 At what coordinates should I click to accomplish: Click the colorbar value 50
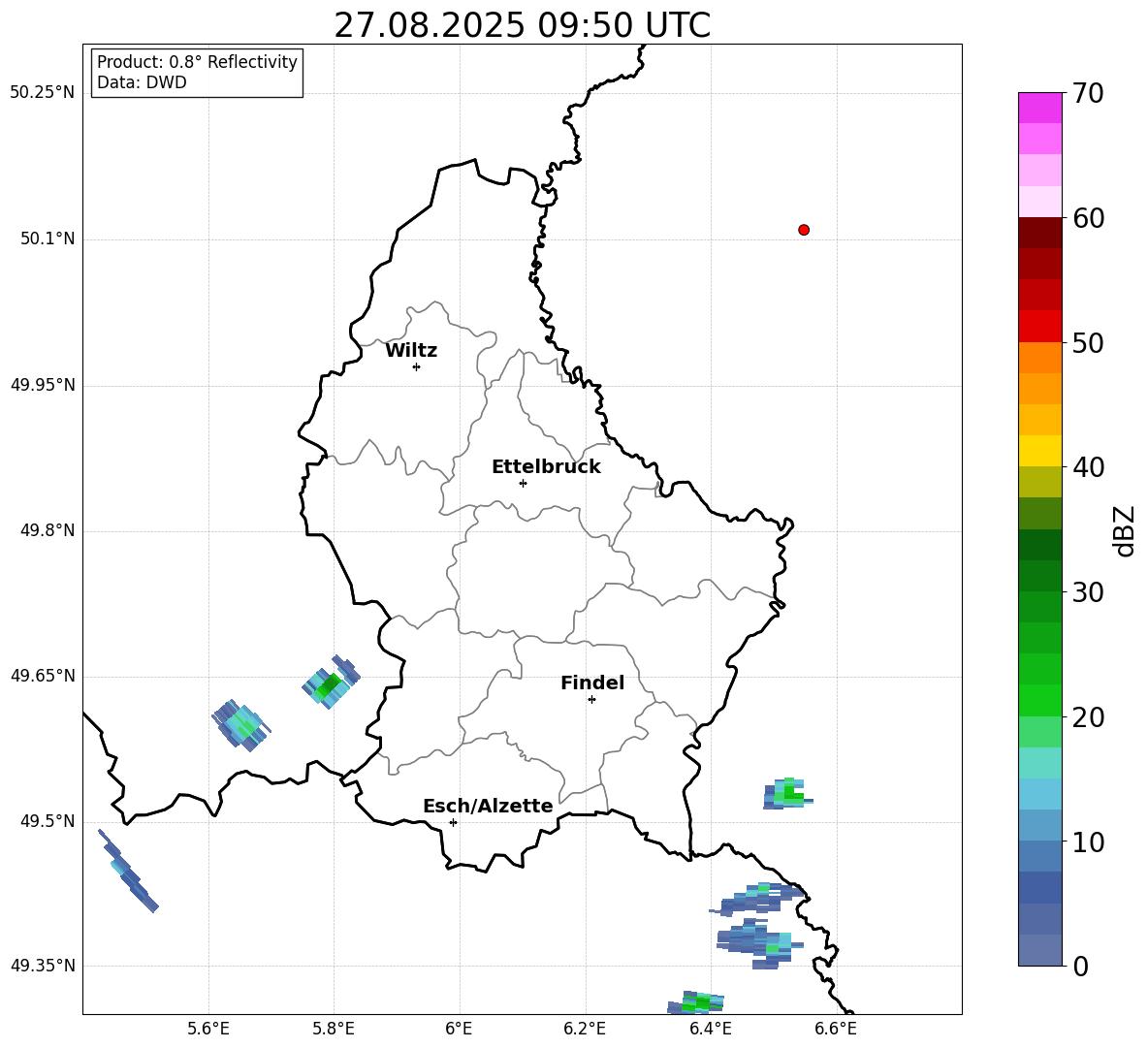pyautogui.click(x=1088, y=342)
